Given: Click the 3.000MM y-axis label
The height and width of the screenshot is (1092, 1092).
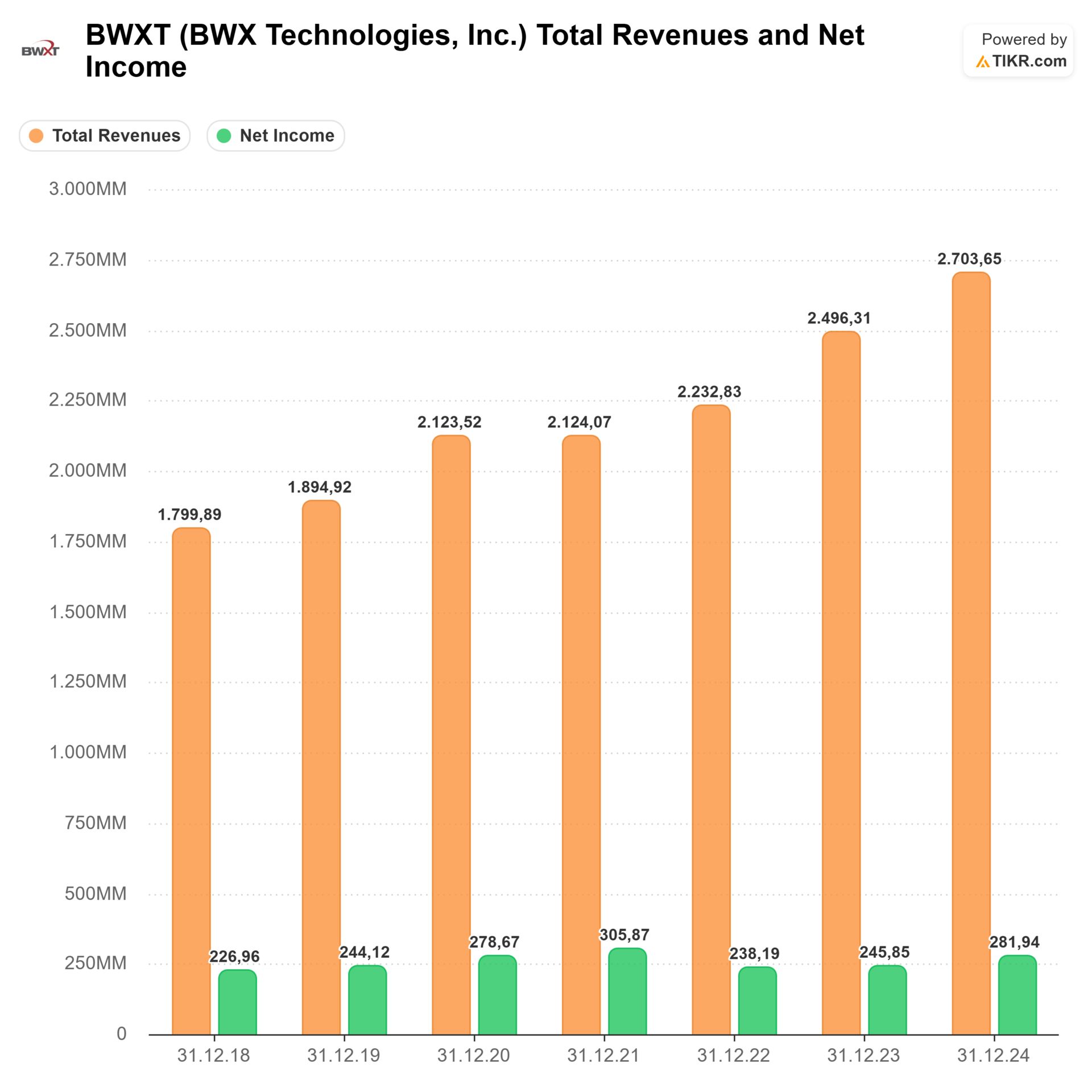Looking at the screenshot, I should point(88,189).
